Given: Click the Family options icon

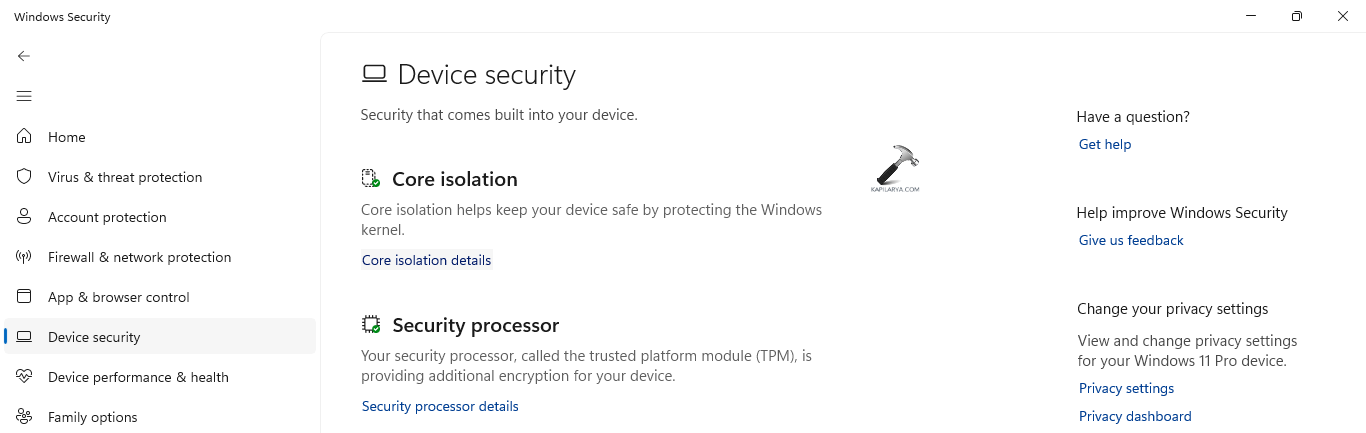Looking at the screenshot, I should pos(24,417).
